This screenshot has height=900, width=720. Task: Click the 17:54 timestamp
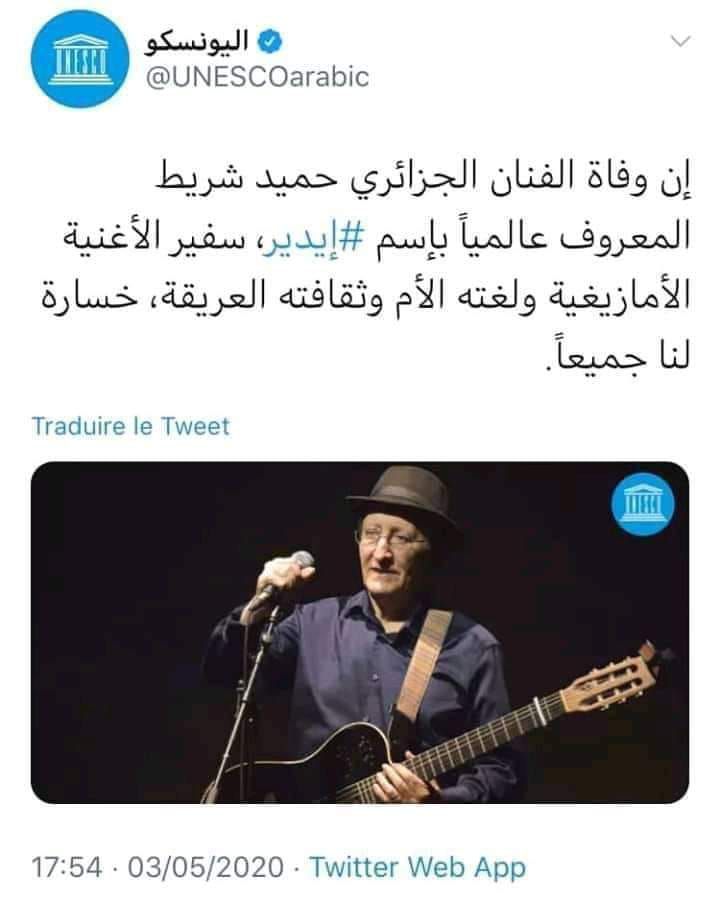(67, 867)
